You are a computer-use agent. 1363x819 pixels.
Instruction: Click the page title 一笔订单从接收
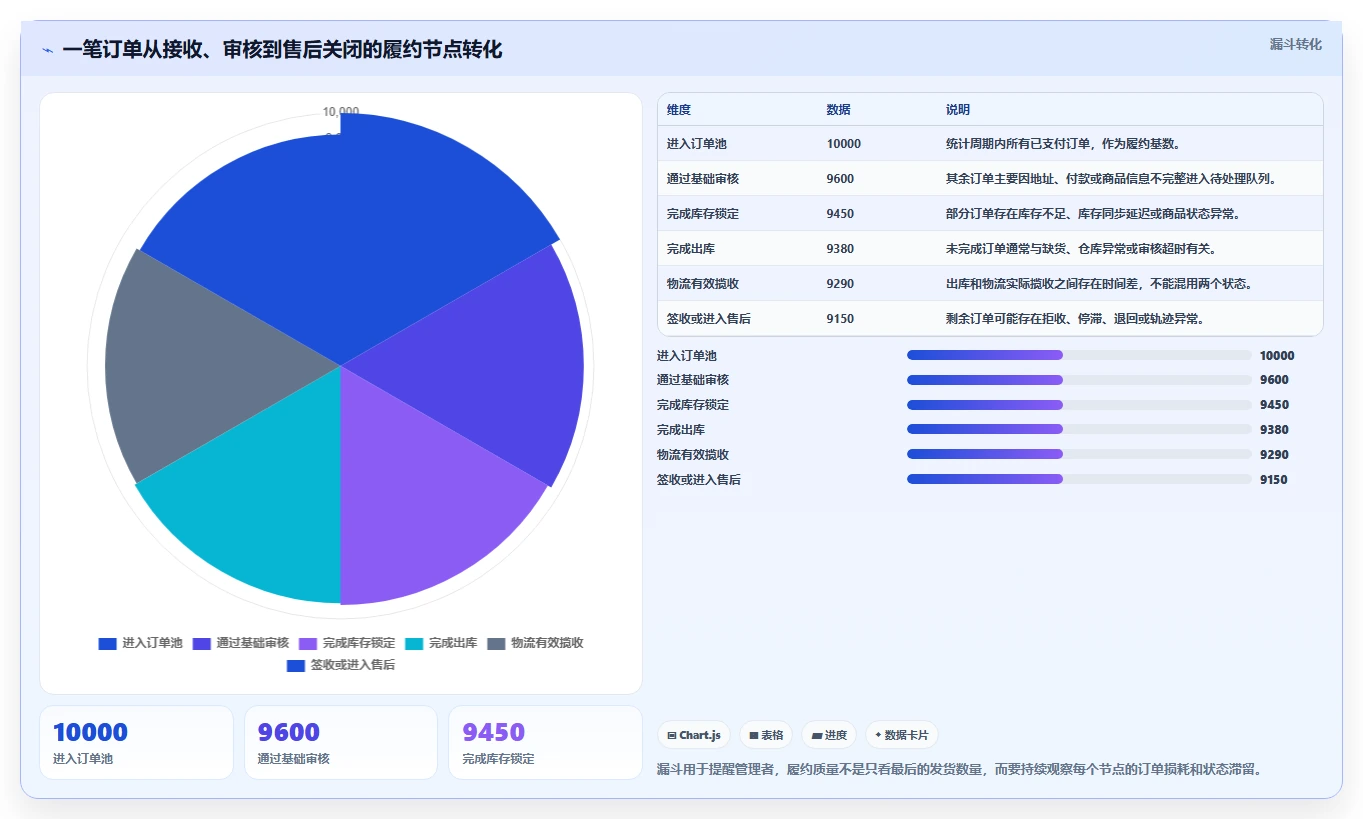point(282,50)
